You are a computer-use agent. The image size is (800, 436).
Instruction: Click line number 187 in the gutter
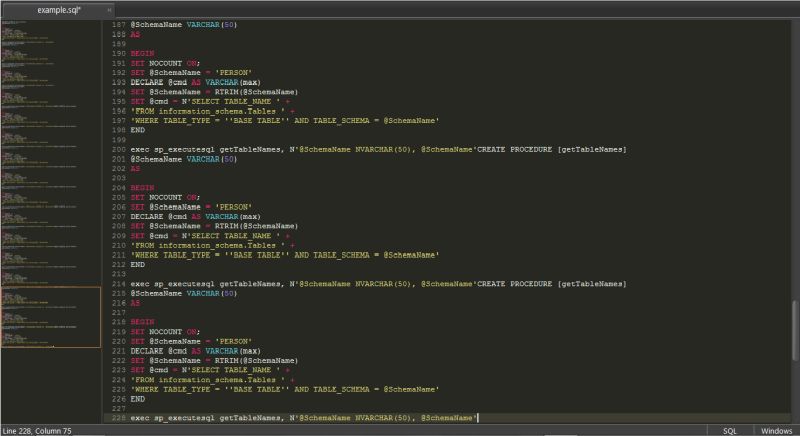coord(118,24)
